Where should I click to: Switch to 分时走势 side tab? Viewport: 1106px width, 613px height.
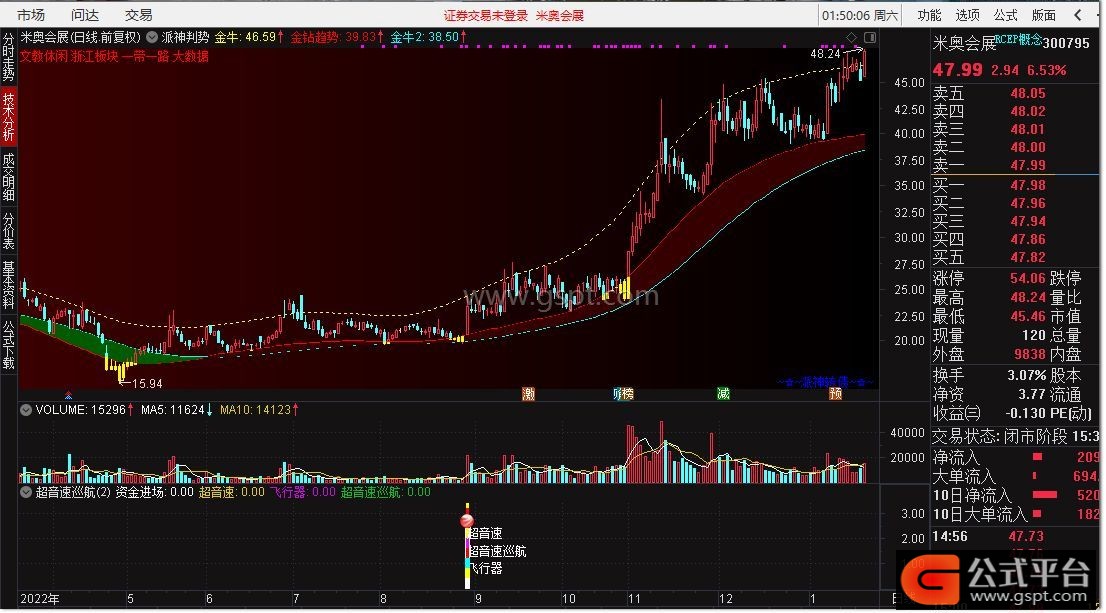click(x=8, y=57)
